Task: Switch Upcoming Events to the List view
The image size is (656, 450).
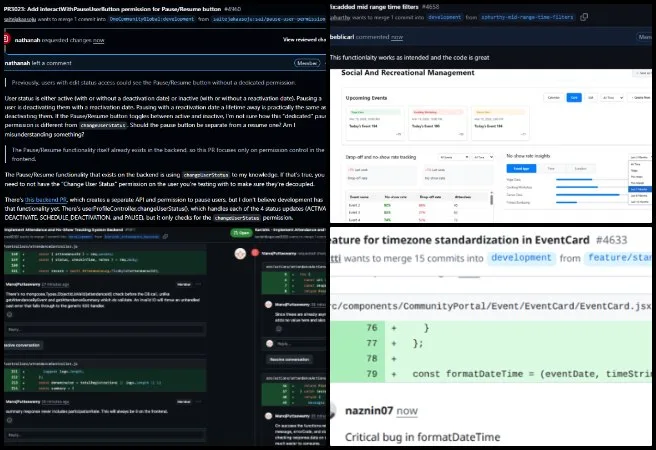Action: (591, 97)
